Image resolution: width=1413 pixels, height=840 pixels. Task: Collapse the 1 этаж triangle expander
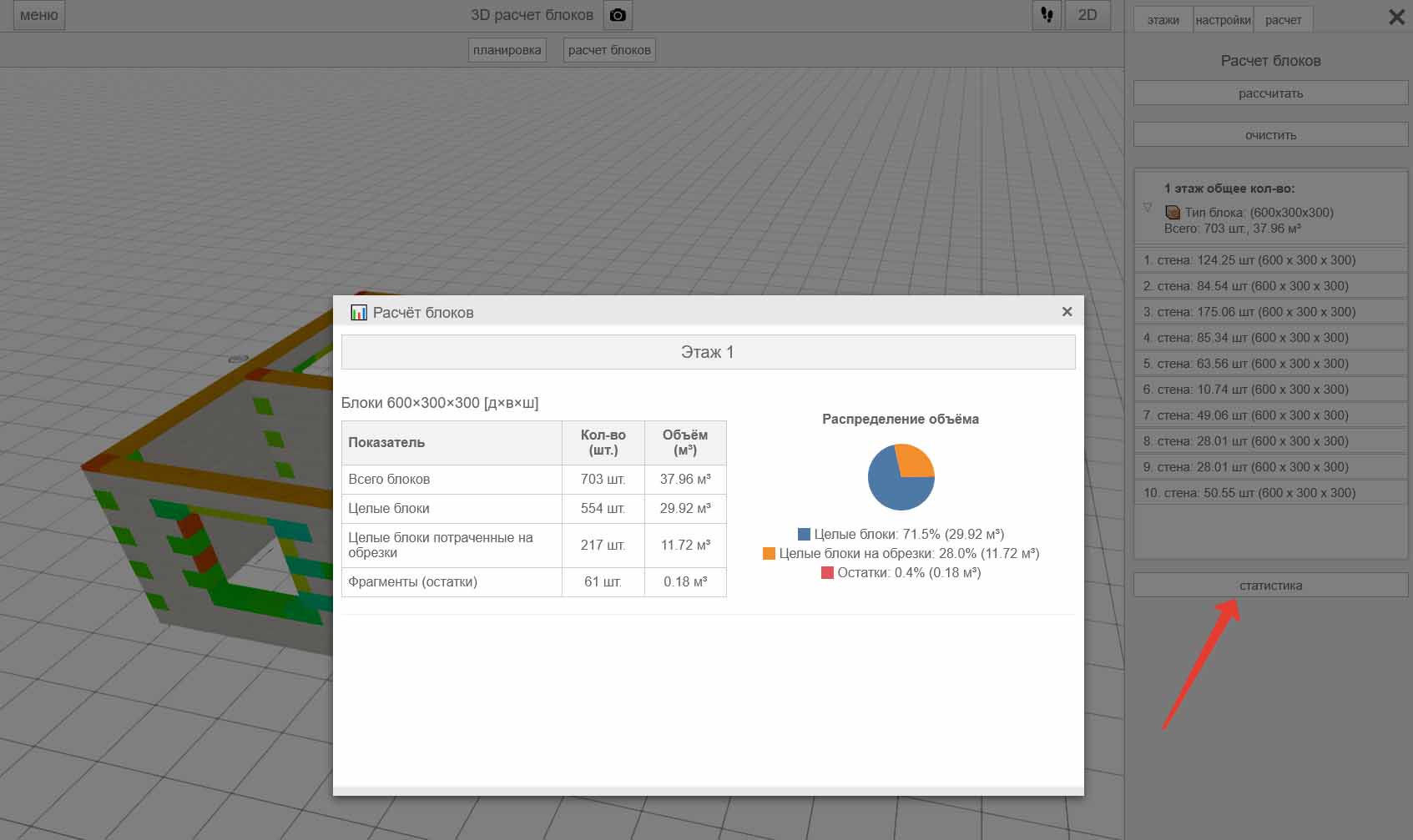(x=1148, y=208)
